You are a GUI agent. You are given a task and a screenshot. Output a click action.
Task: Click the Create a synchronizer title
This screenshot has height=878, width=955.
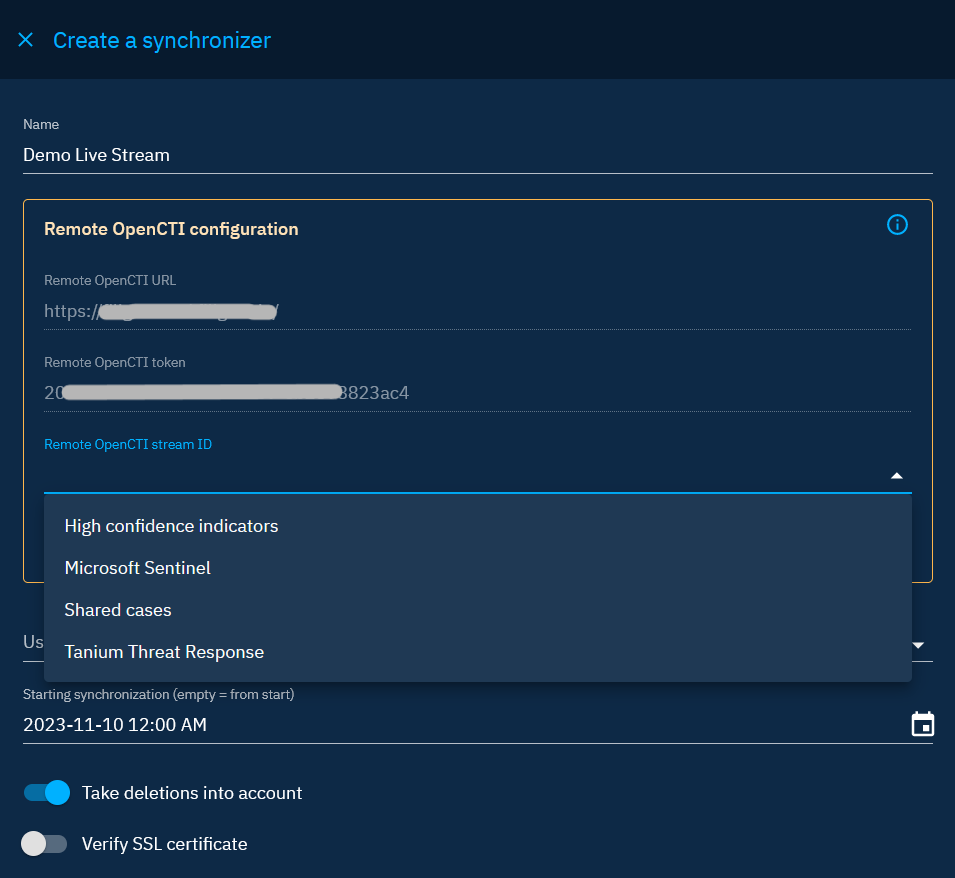coord(162,40)
